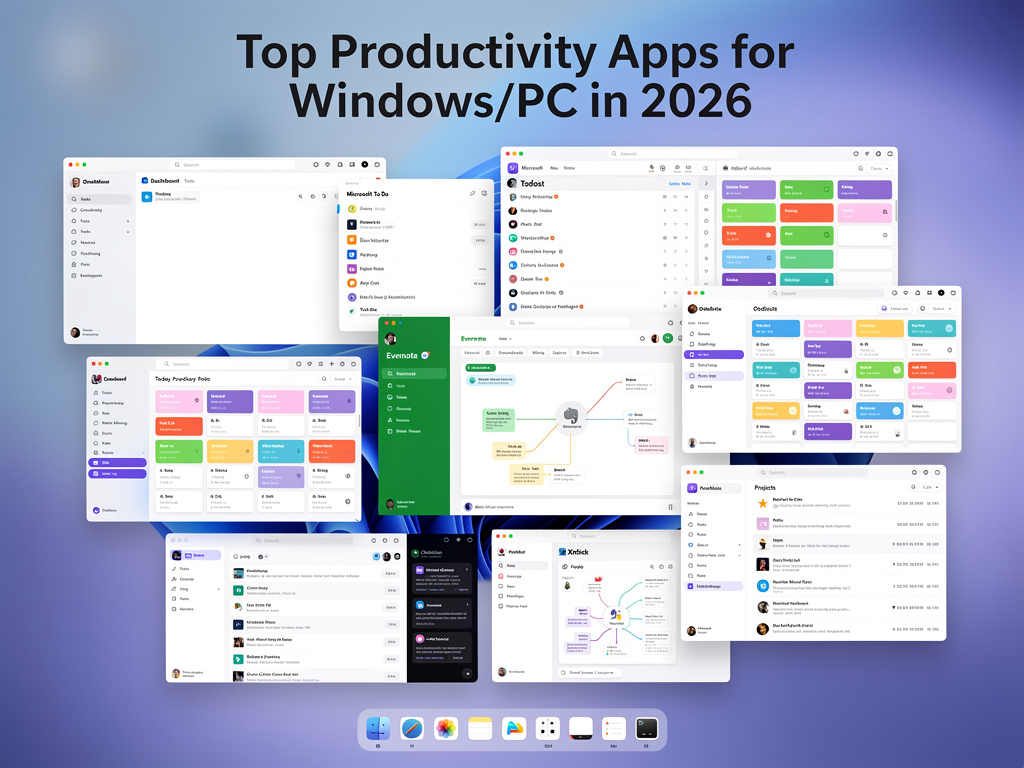
Task: Open the dropdown beside the green Evernote title
Action: point(505,339)
